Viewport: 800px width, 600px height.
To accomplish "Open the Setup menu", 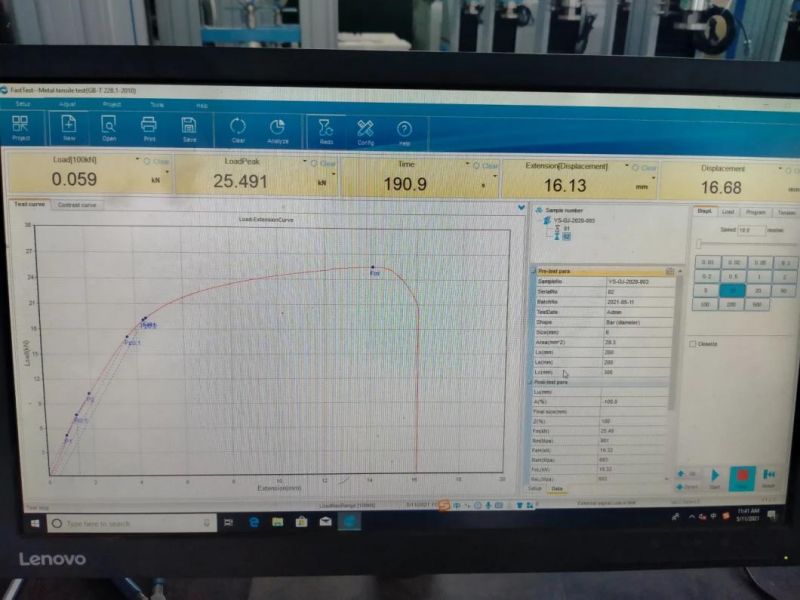I will 22,104.
